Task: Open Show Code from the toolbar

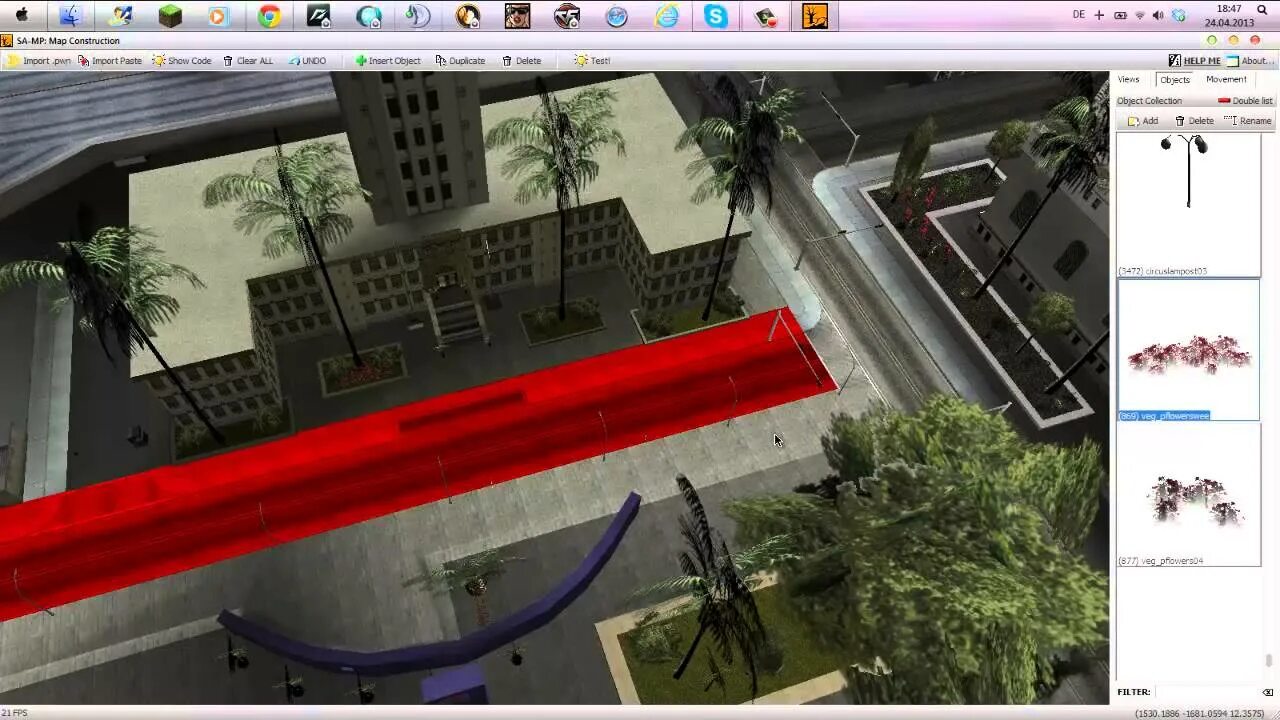Action: pyautogui.click(x=182, y=61)
